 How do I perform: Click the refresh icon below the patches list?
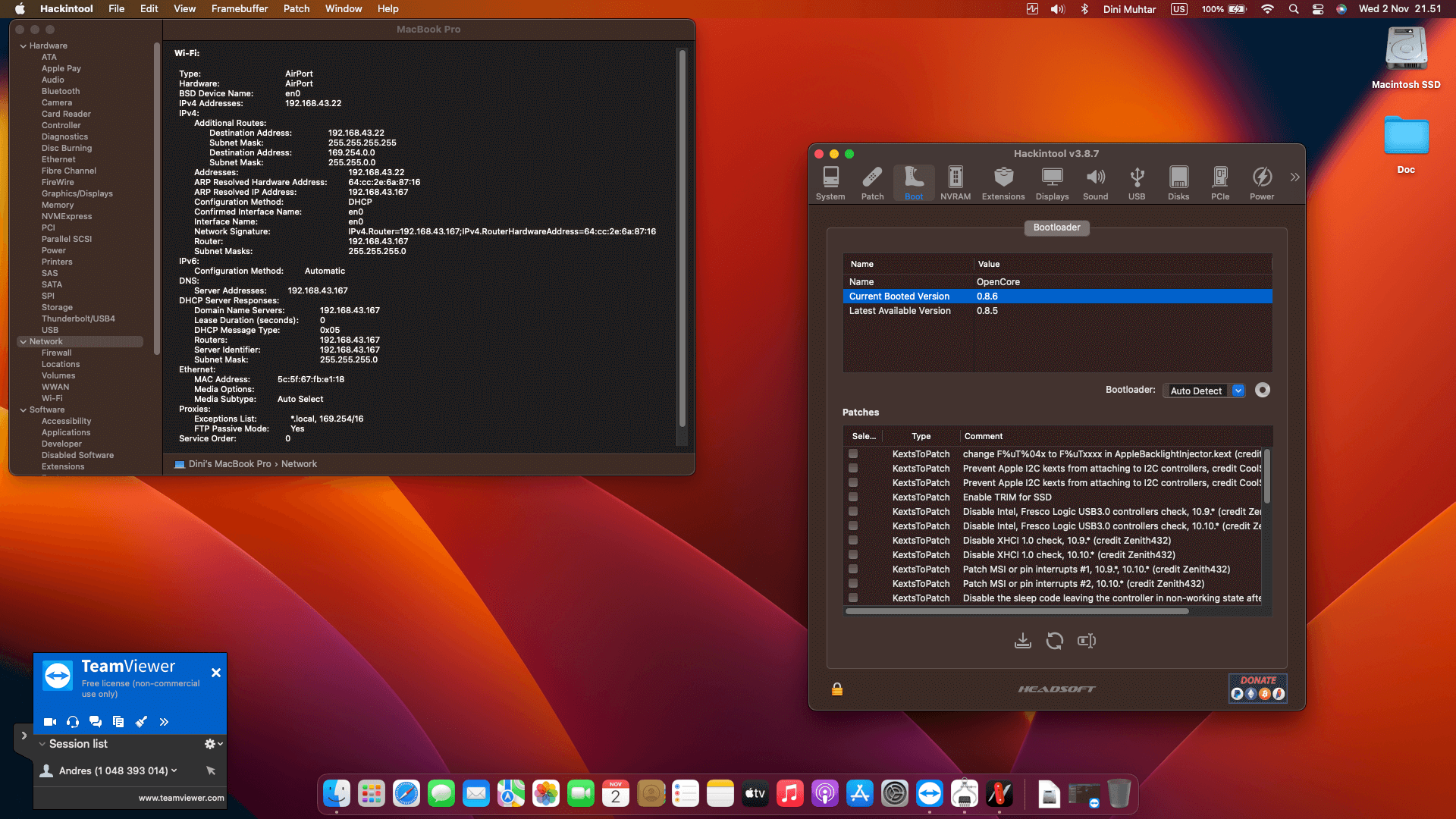(x=1055, y=641)
